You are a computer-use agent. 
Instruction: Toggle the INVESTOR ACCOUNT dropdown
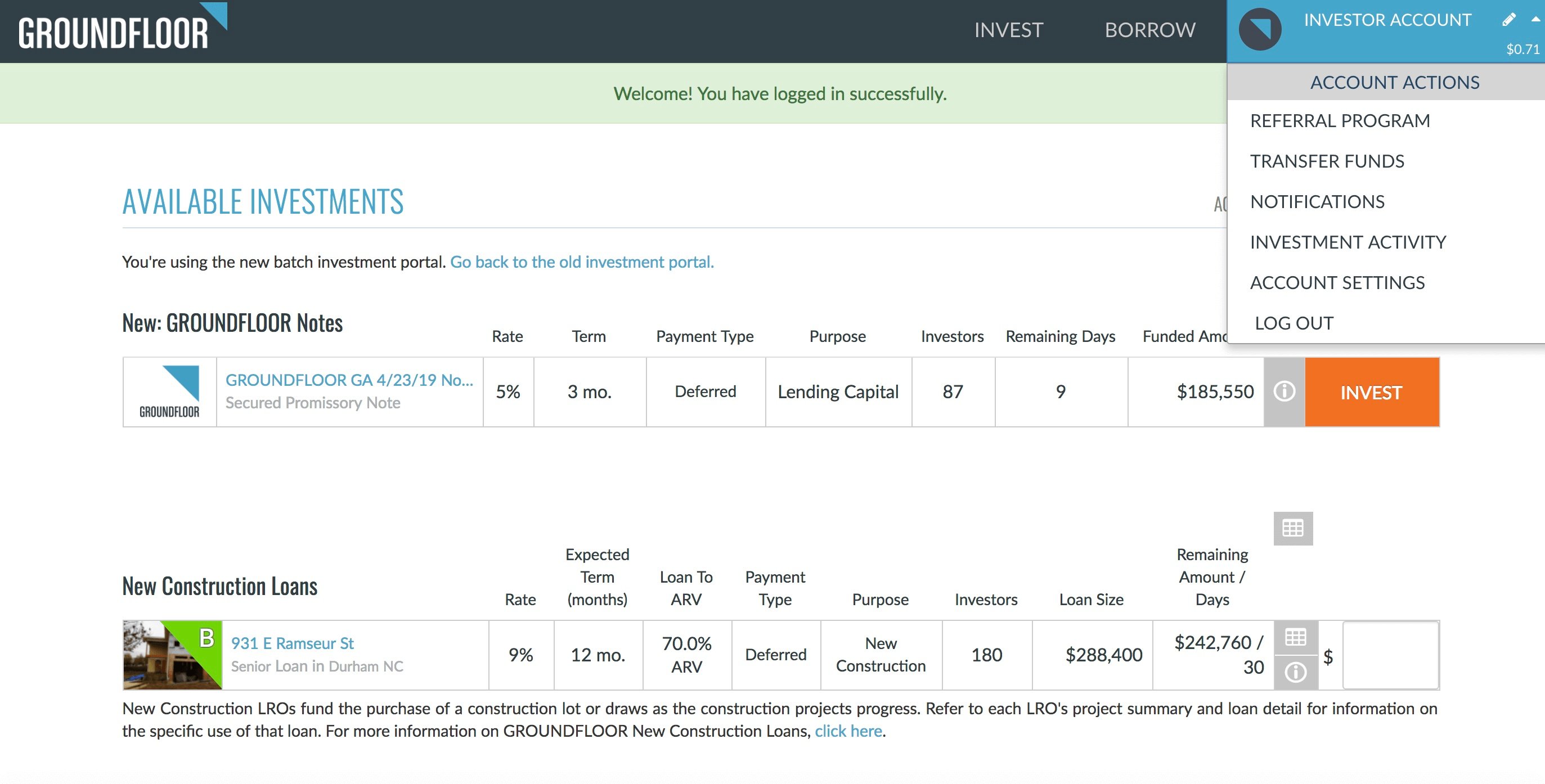click(1387, 20)
